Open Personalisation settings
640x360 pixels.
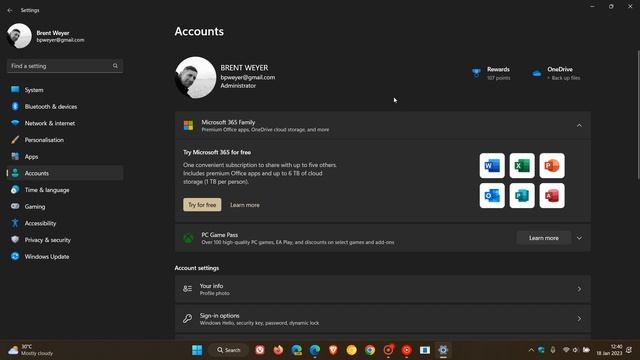pyautogui.click(x=65, y=140)
